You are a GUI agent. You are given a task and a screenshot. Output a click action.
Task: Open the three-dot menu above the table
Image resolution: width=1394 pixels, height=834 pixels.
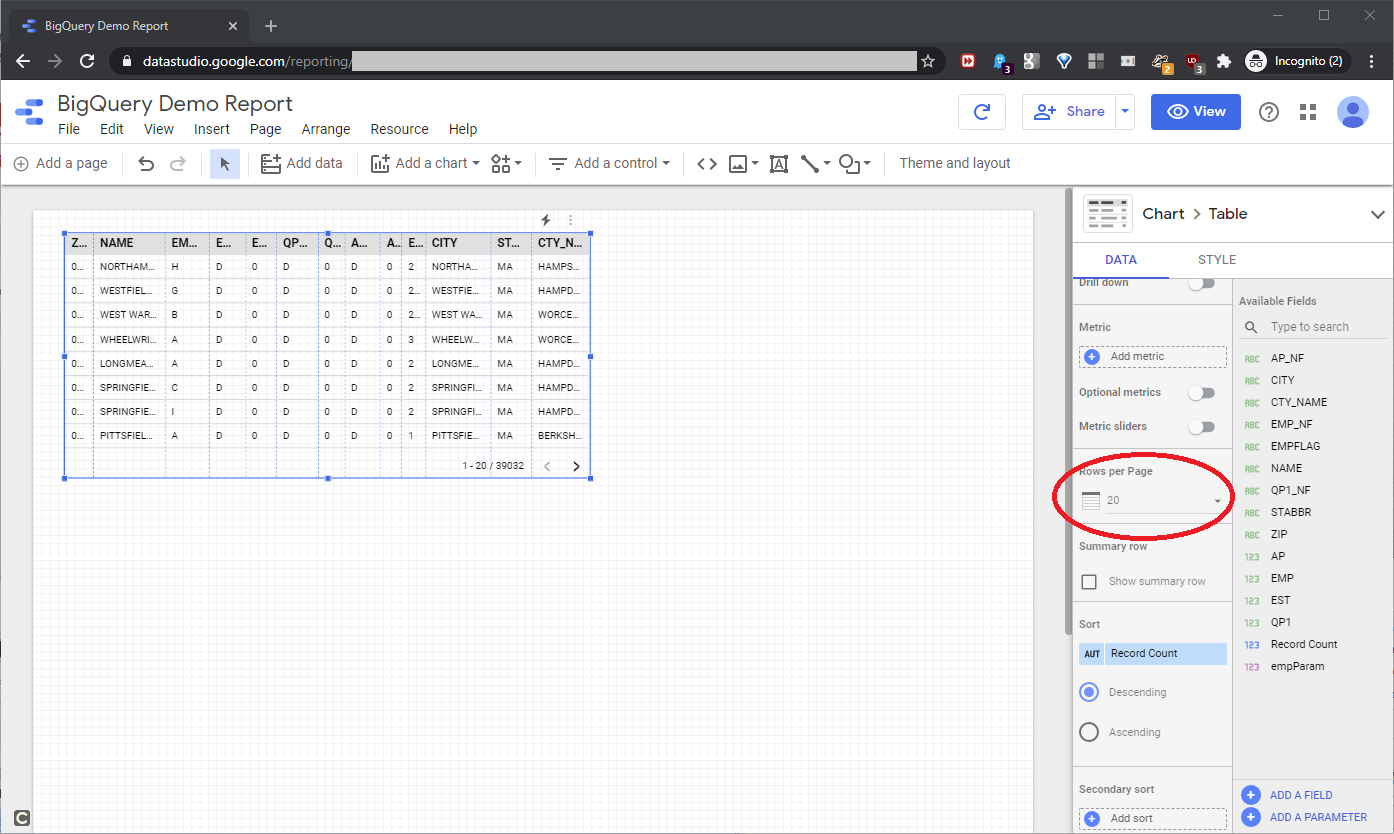tap(571, 220)
